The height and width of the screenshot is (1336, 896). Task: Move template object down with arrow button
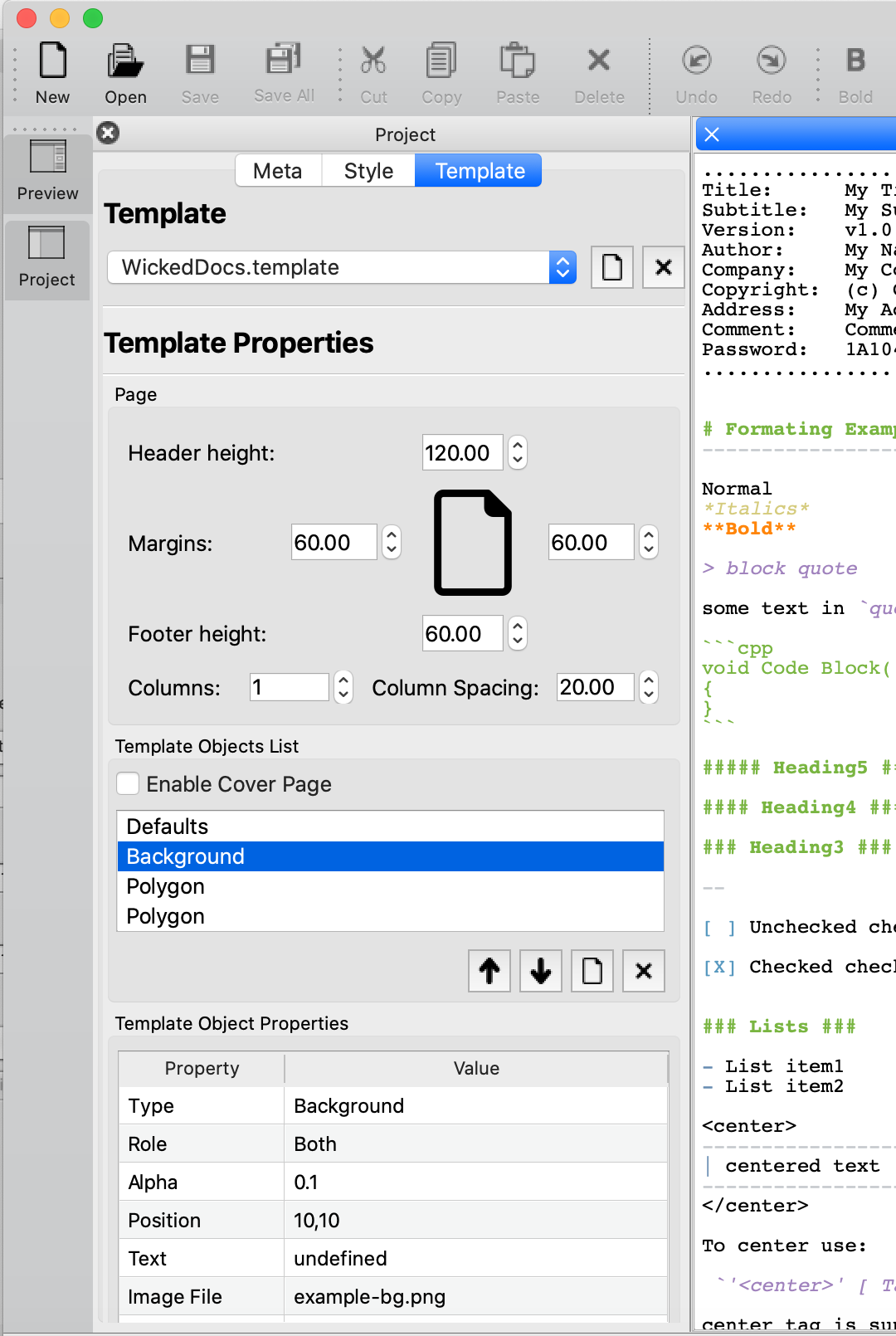pos(541,970)
